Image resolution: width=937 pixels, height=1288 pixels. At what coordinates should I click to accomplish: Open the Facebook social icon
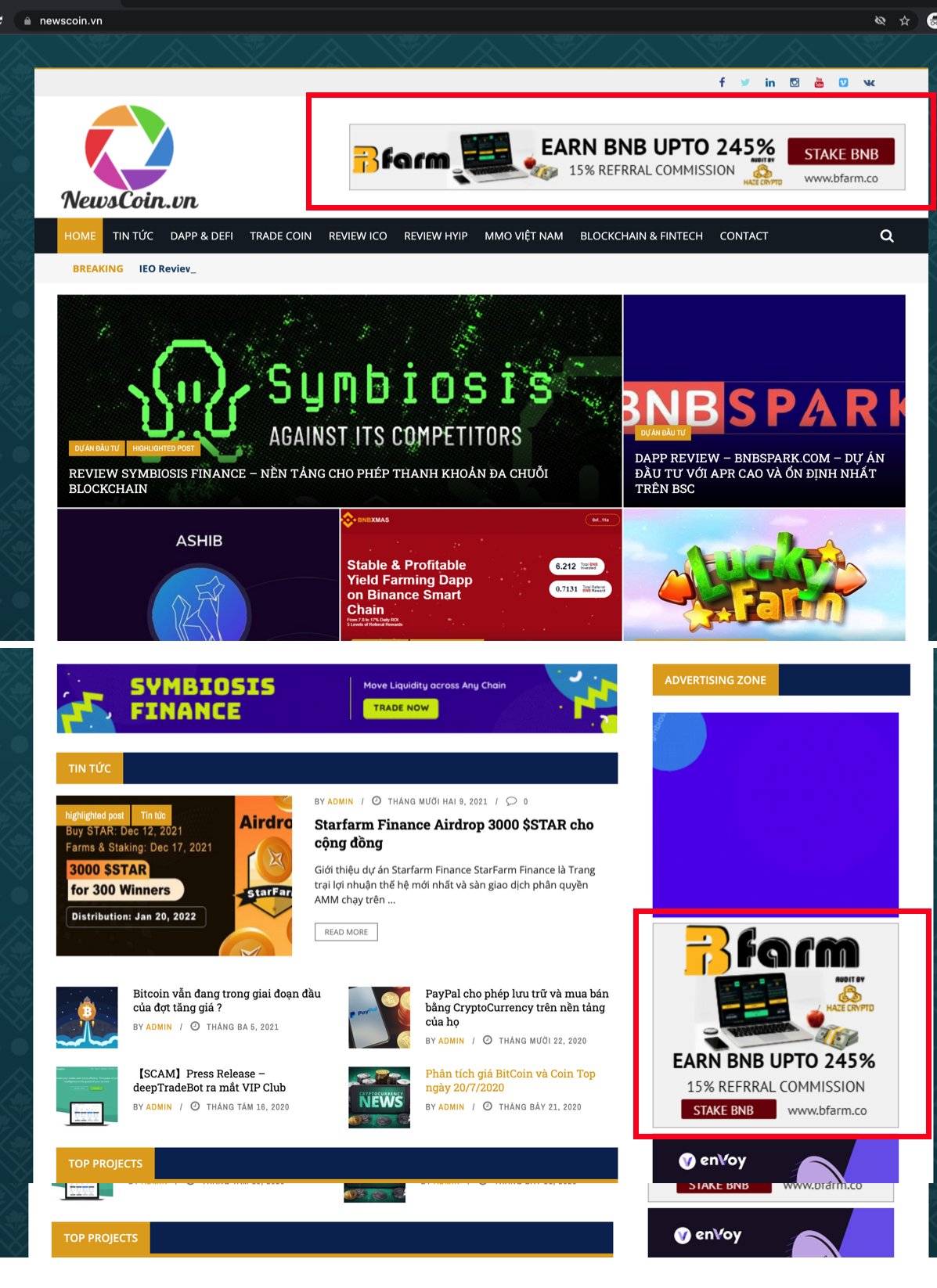point(722,82)
